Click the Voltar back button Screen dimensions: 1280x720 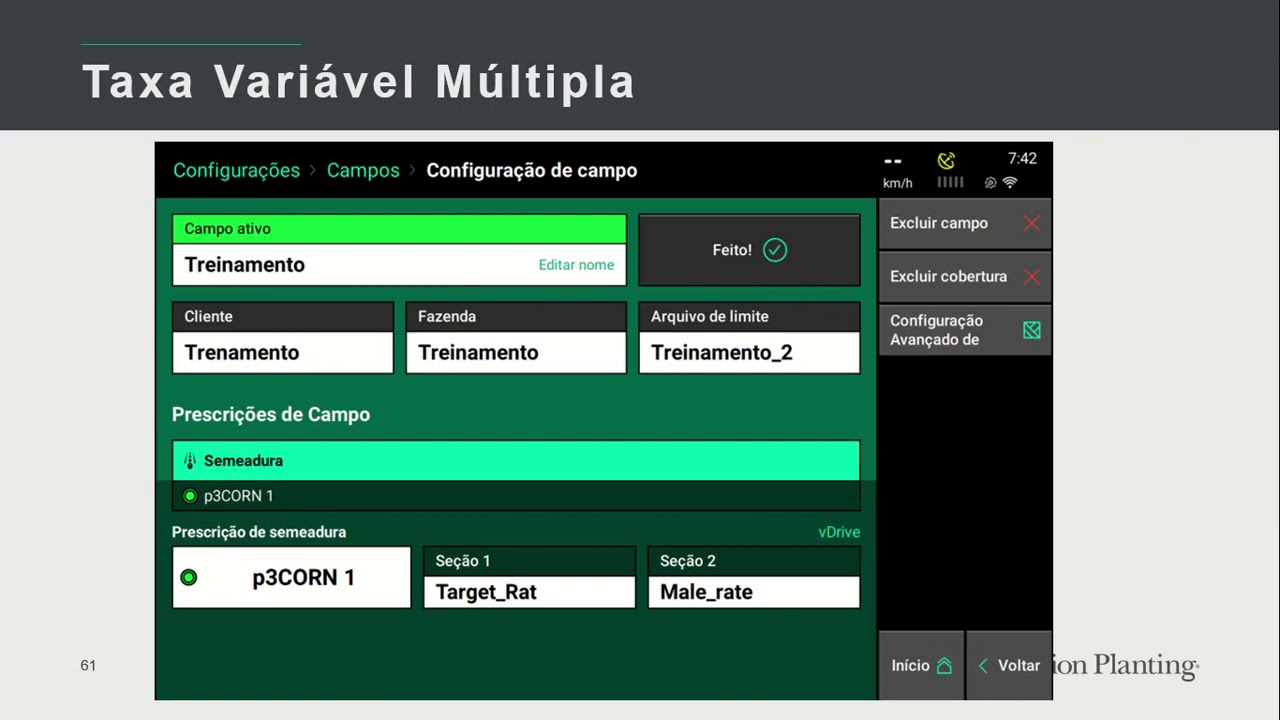point(1009,665)
